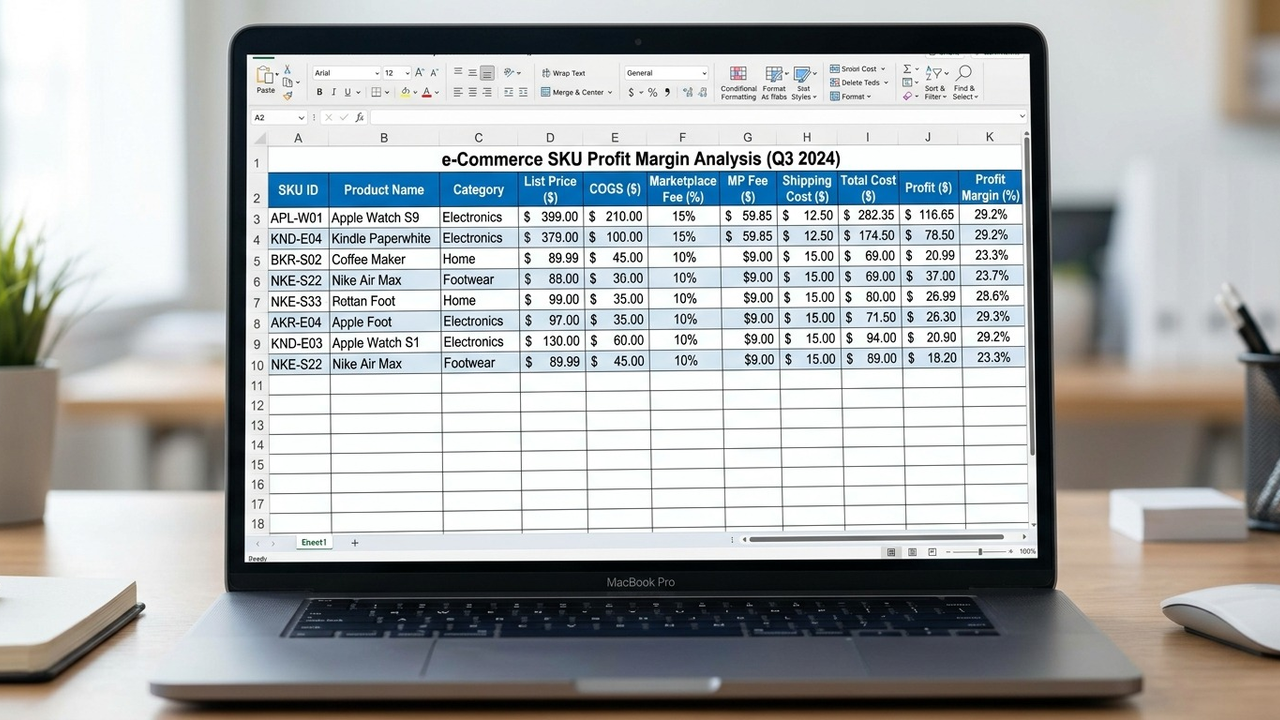
Task: Set vertical alignment to middle
Action: point(472,72)
